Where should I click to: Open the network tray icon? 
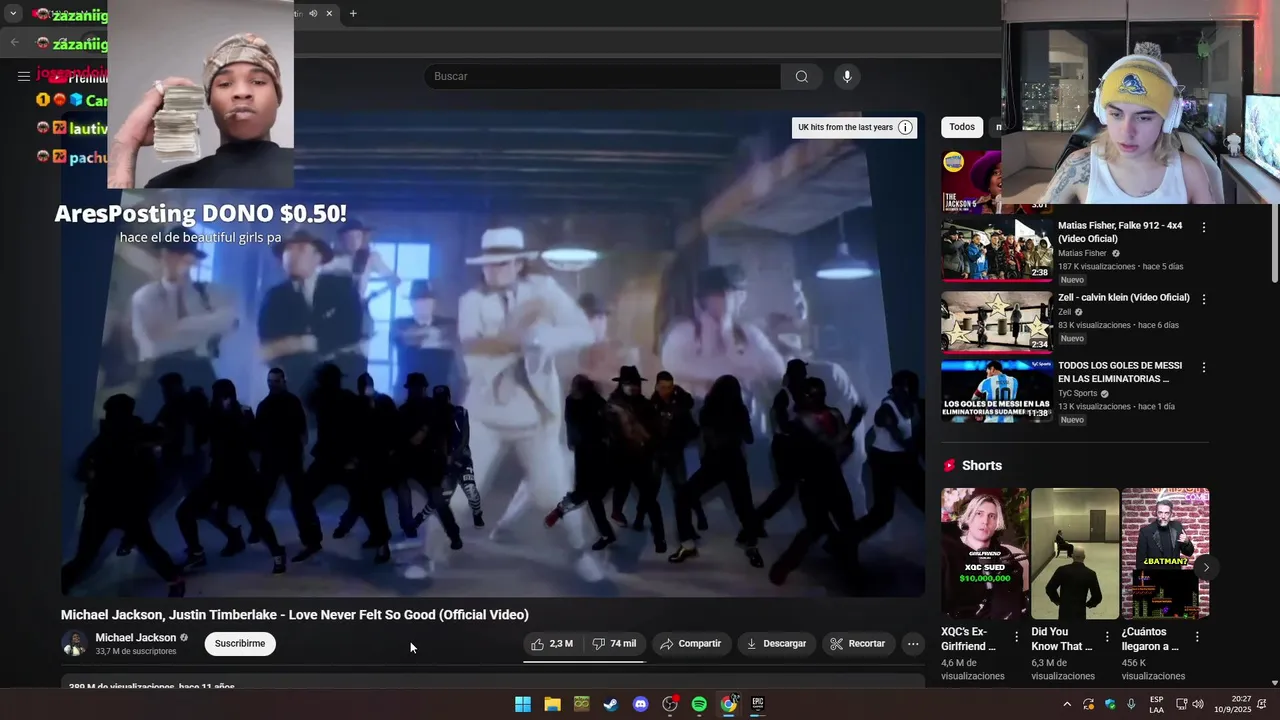point(1181,704)
